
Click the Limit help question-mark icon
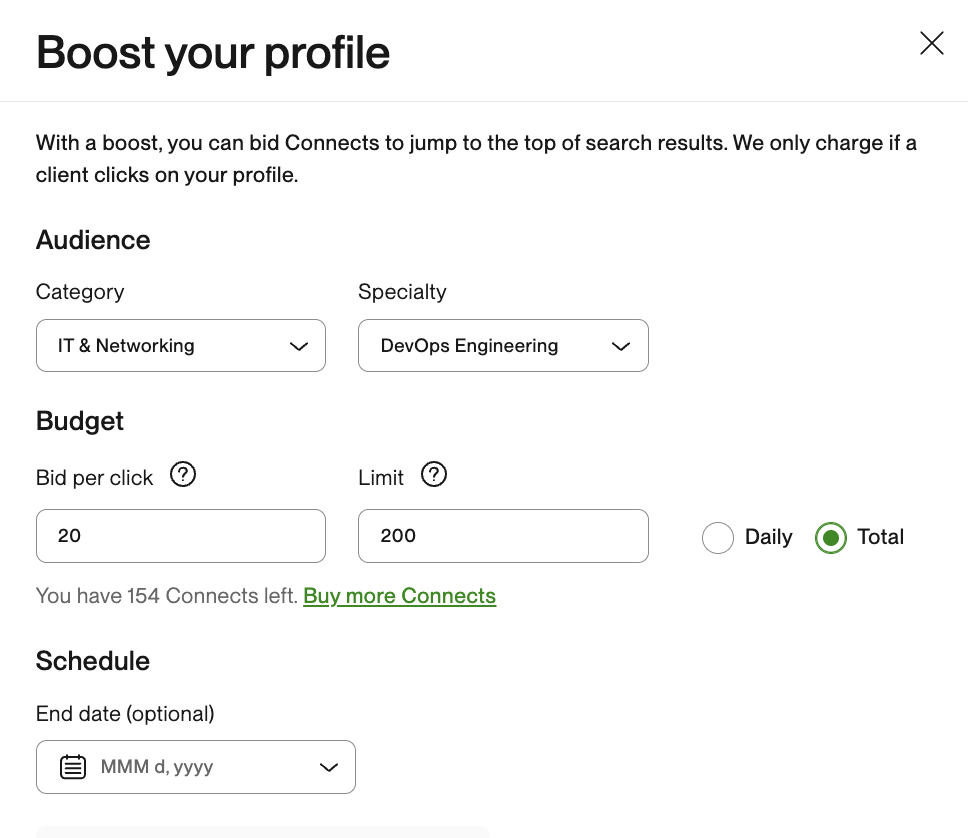pos(433,475)
